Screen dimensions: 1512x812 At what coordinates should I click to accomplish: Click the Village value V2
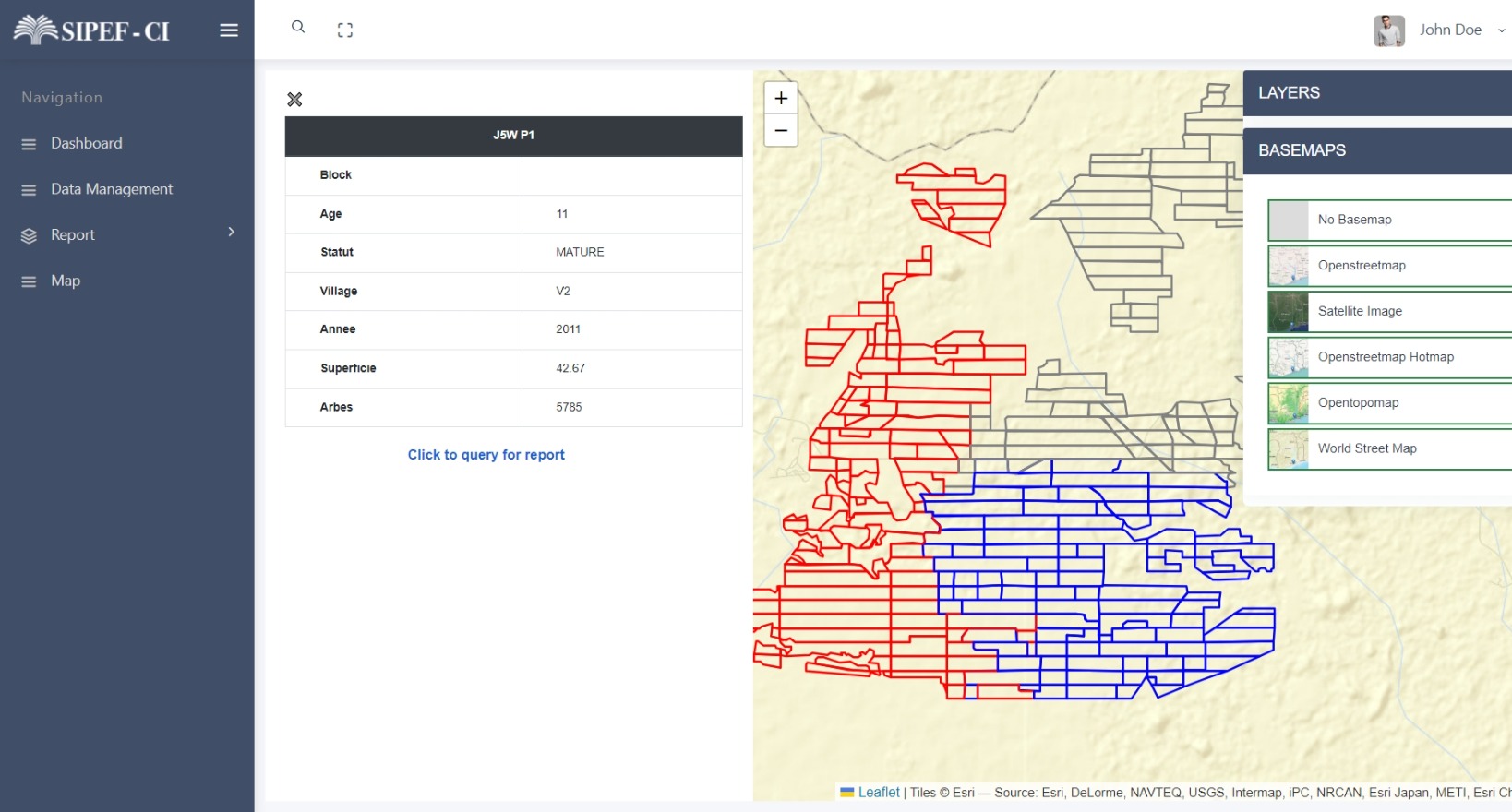tap(563, 291)
